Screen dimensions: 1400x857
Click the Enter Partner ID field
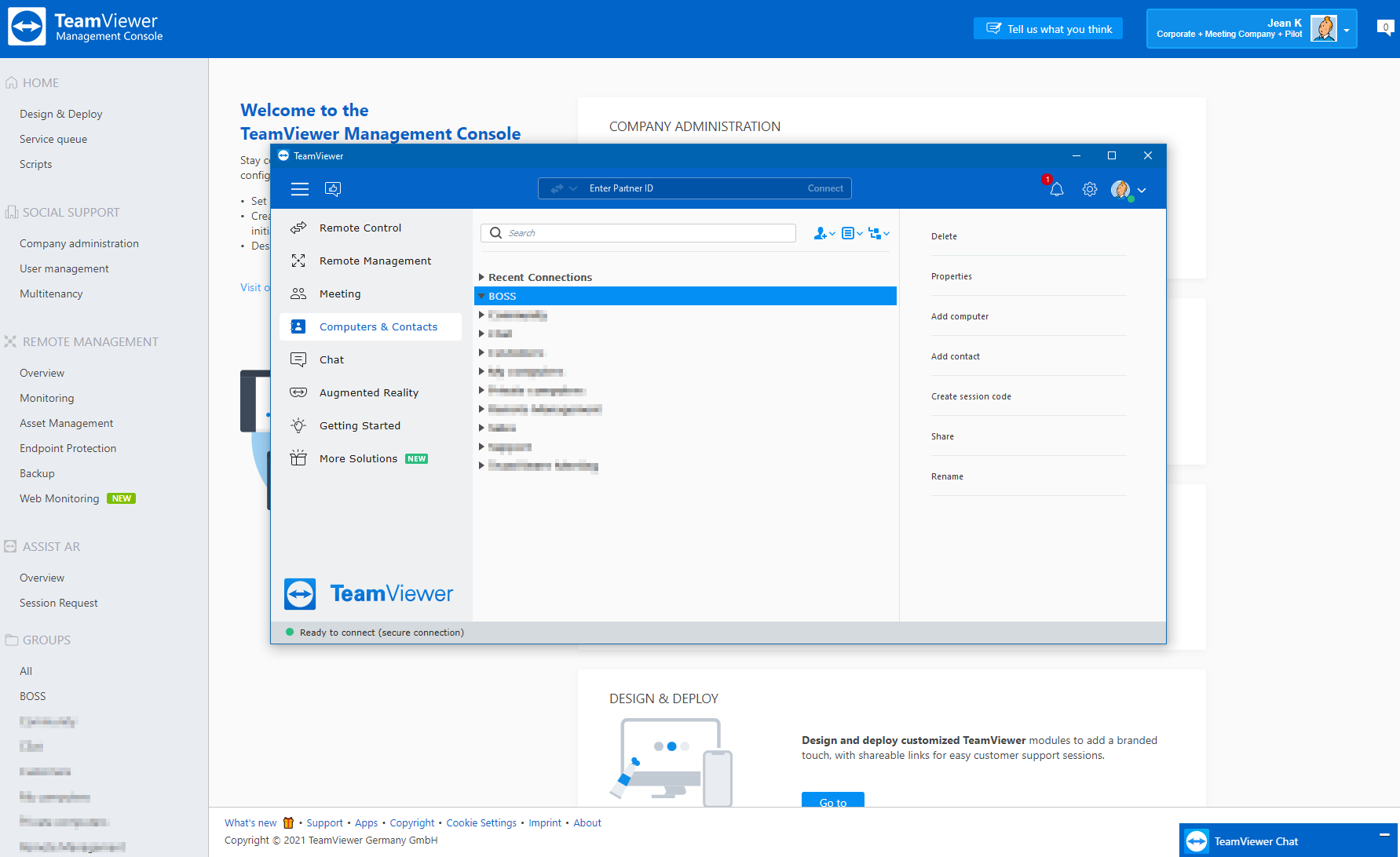(691, 188)
